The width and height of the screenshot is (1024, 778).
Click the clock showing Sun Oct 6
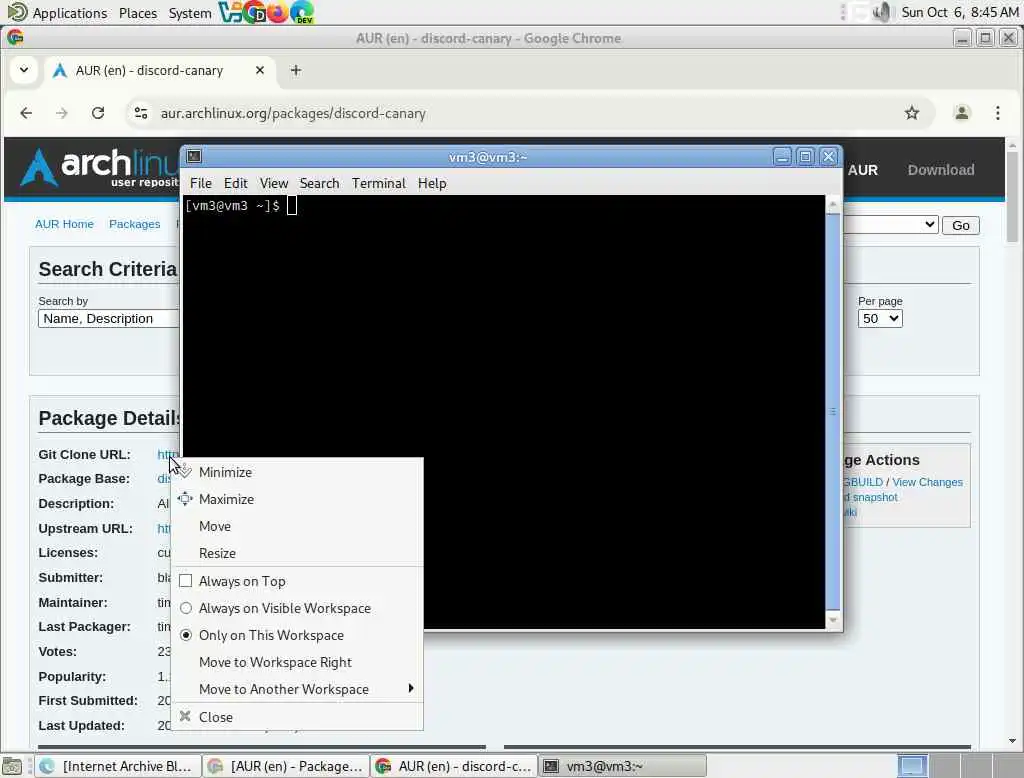(959, 12)
